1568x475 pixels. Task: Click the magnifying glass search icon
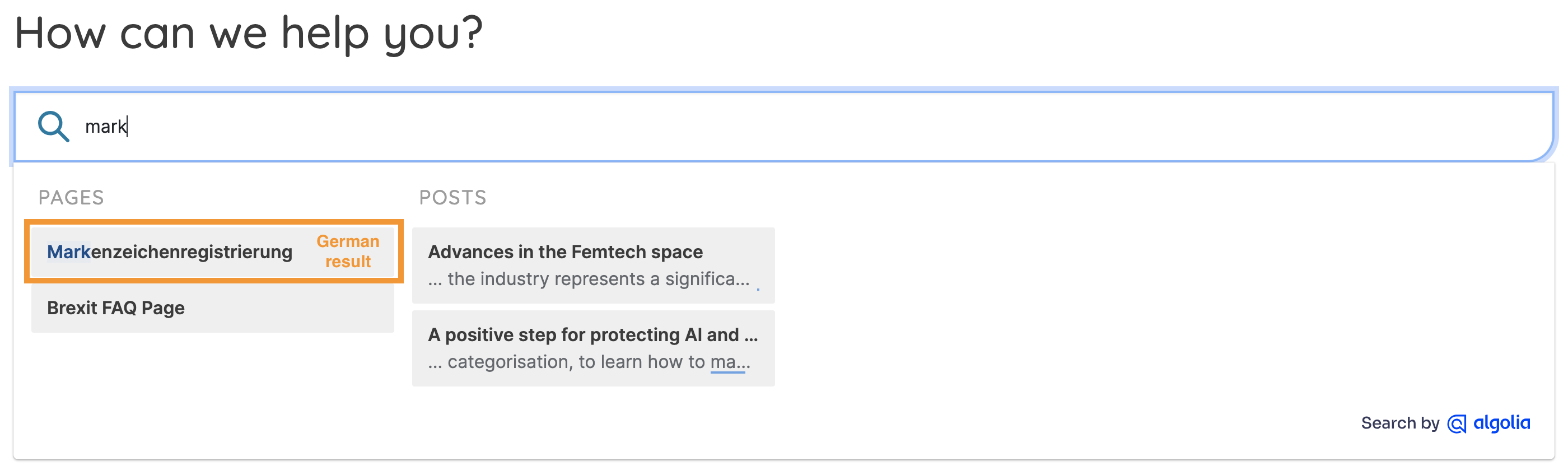point(54,126)
